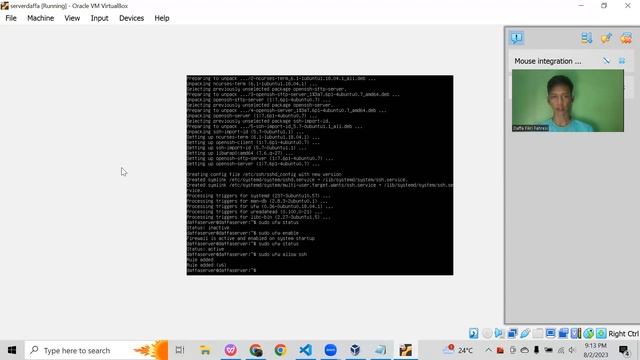Click the keyboard capture status icon
Viewport: 640px width, 360px height.
click(601, 333)
